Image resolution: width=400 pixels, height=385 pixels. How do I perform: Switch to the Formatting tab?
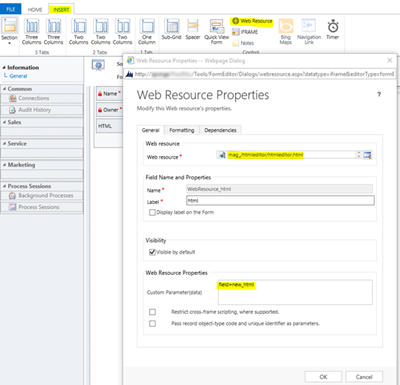[x=181, y=130]
